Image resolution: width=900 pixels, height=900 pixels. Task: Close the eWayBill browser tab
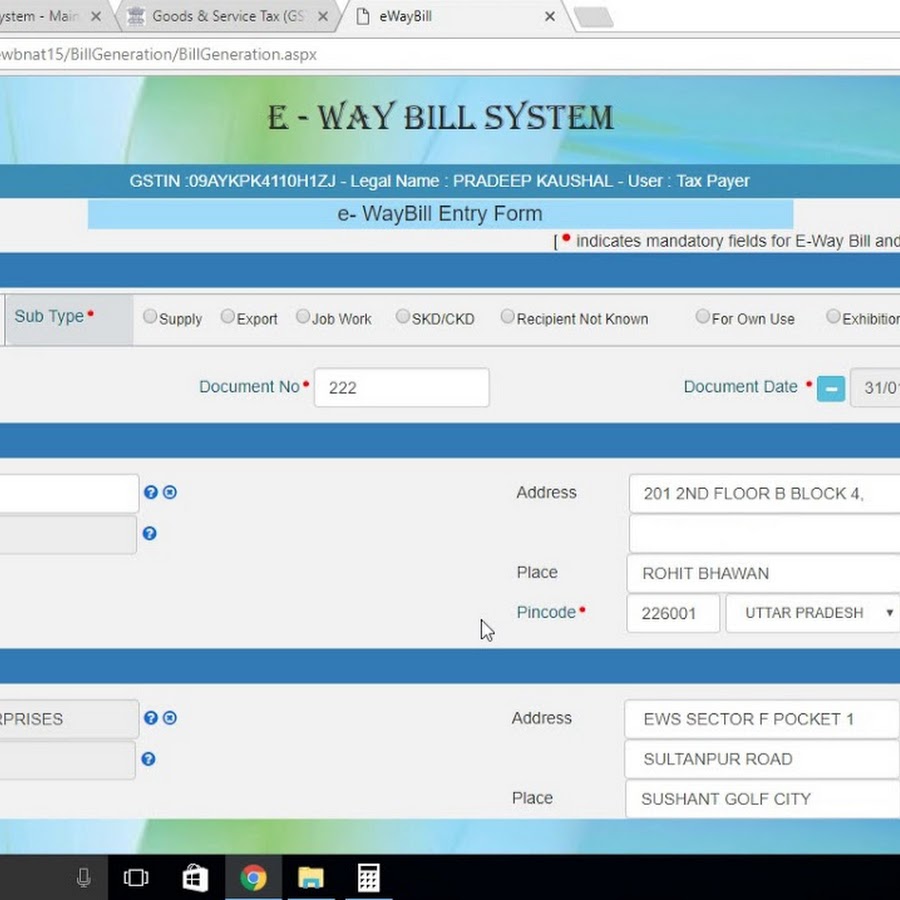550,17
